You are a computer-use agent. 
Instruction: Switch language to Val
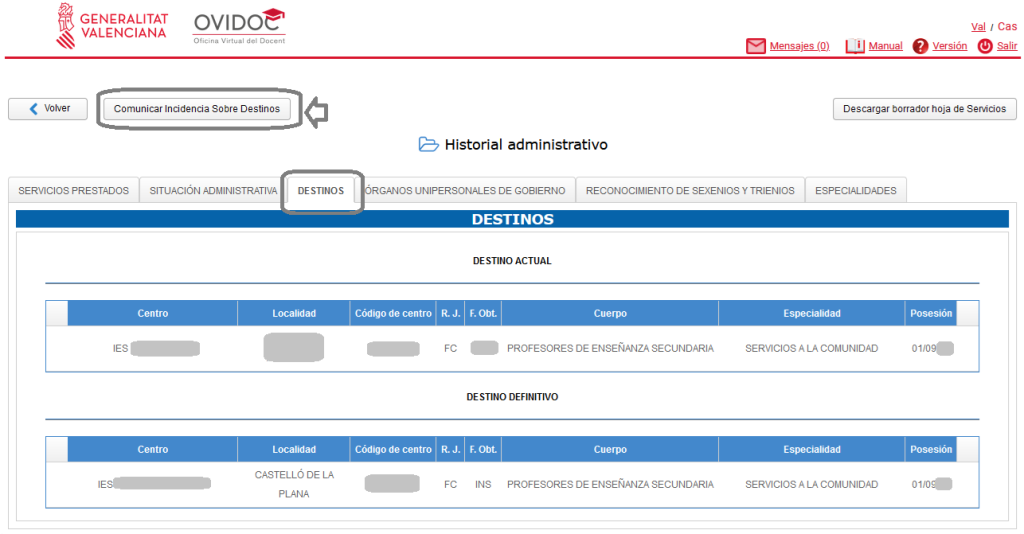[978, 27]
